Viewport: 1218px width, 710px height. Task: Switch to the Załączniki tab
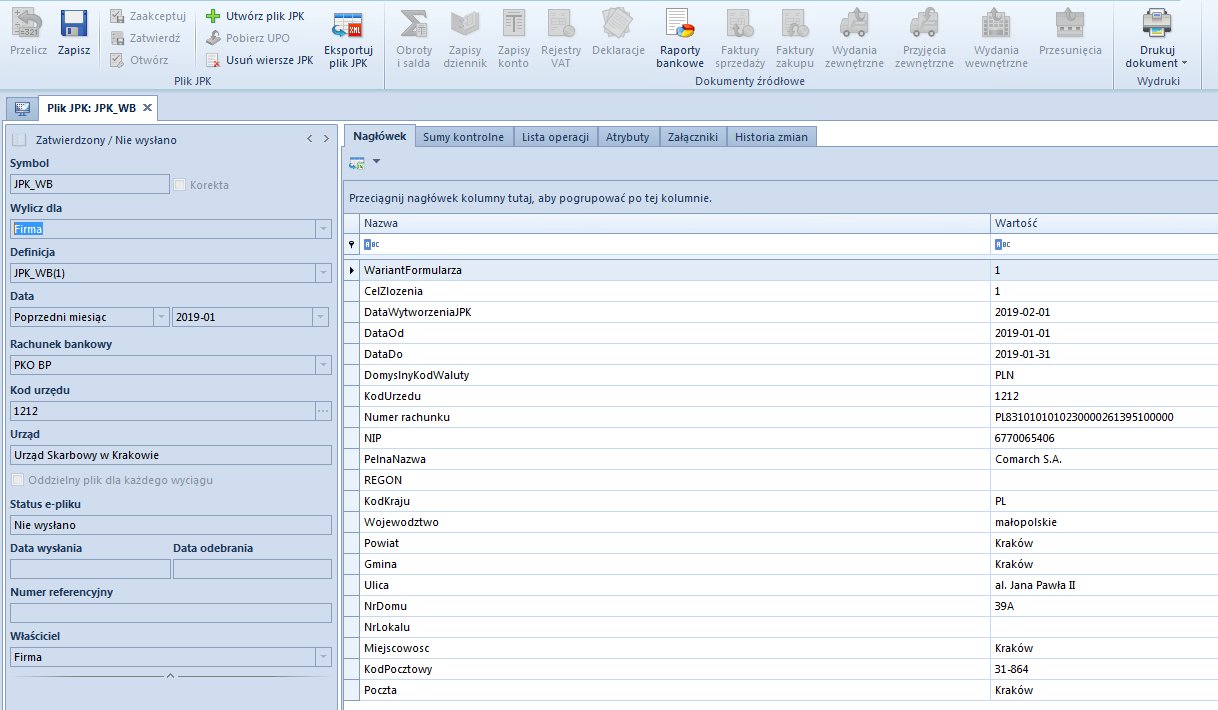pos(692,137)
